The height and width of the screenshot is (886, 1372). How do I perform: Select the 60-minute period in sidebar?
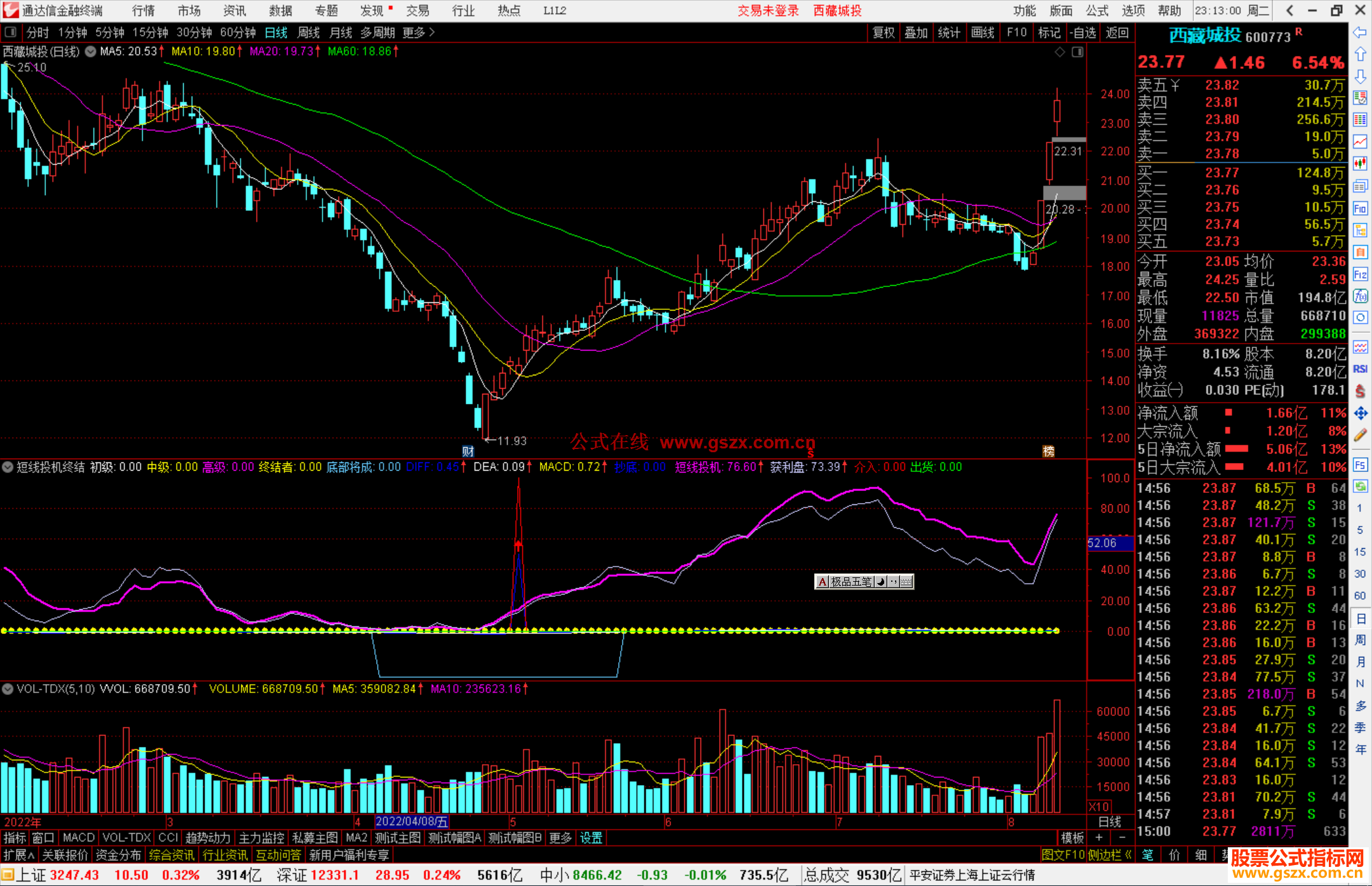(x=1359, y=596)
